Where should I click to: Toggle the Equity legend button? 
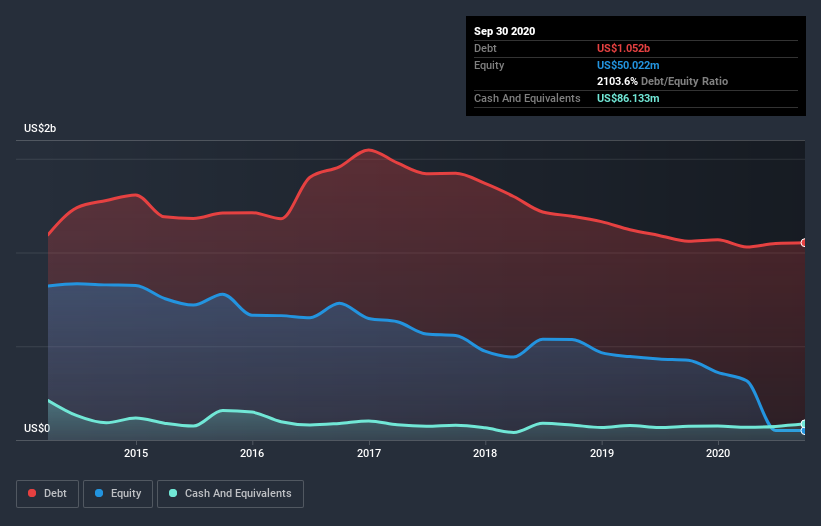point(118,494)
